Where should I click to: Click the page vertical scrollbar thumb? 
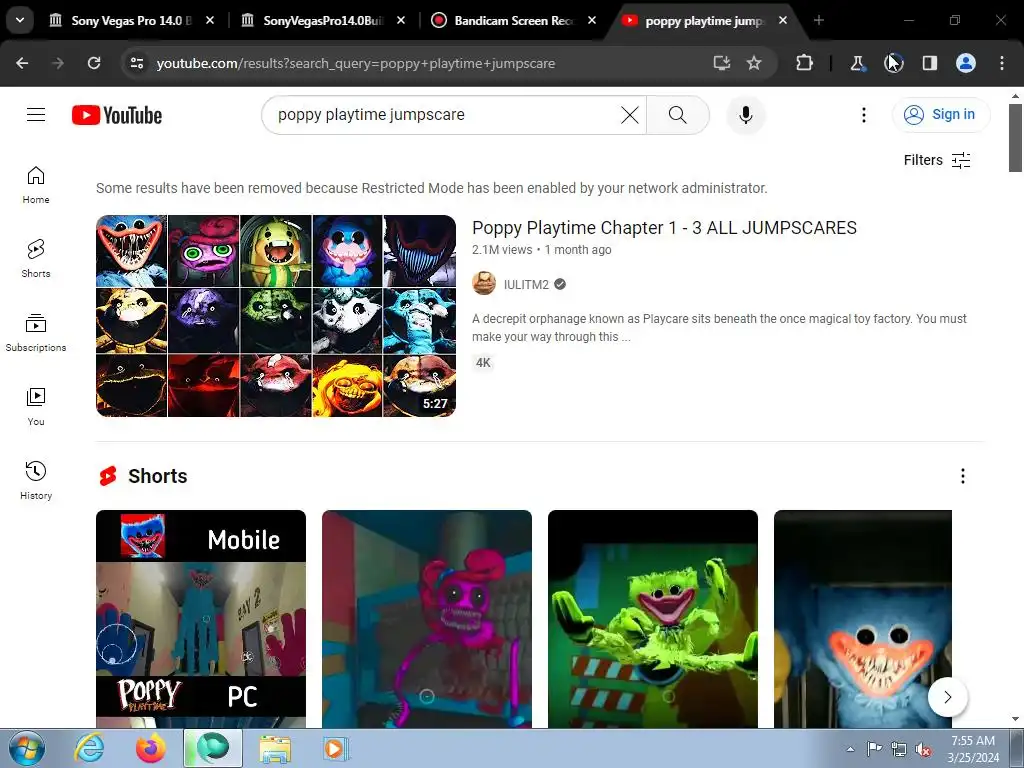click(x=1015, y=138)
